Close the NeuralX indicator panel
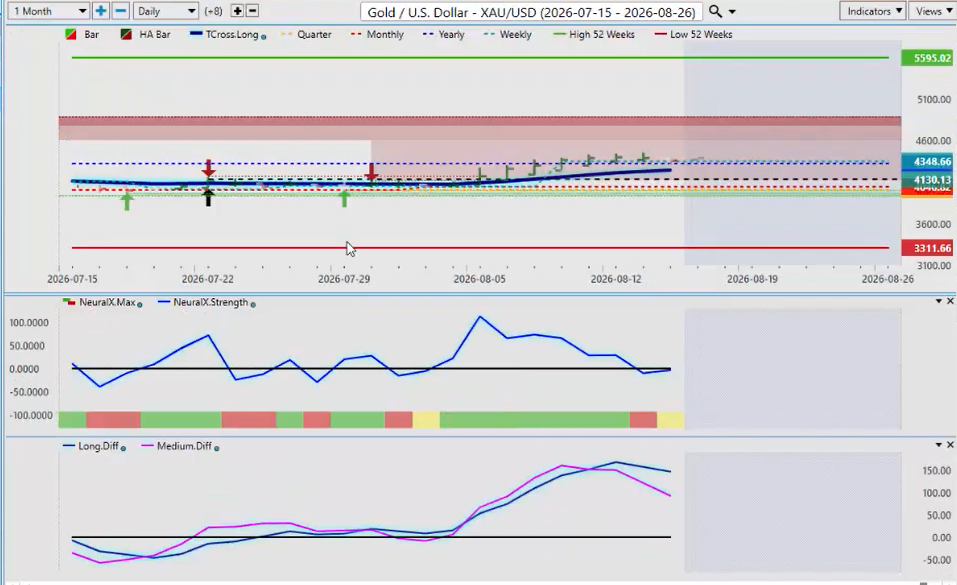The width and height of the screenshot is (957, 585). pos(950,301)
